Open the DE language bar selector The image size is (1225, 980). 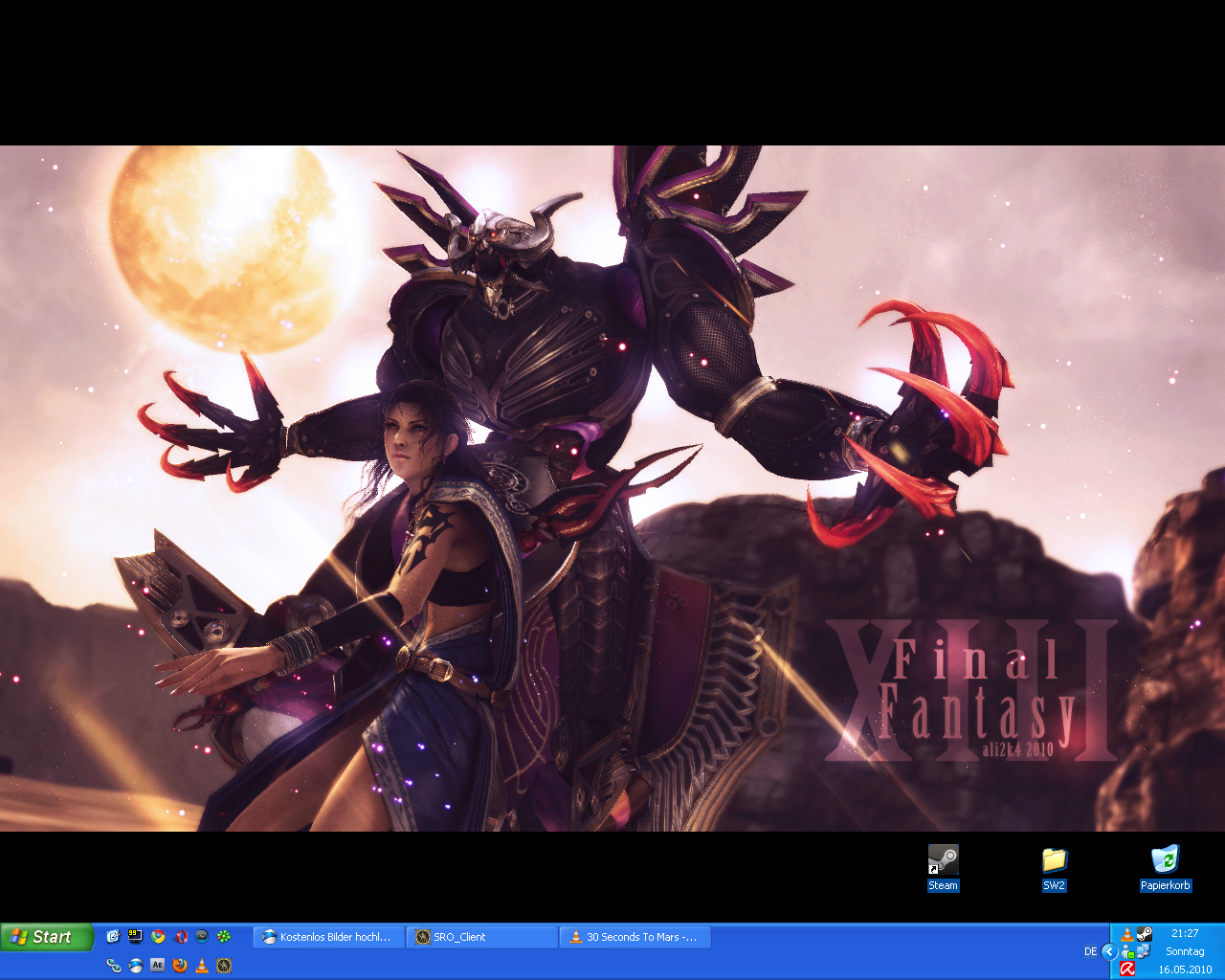tap(1090, 951)
